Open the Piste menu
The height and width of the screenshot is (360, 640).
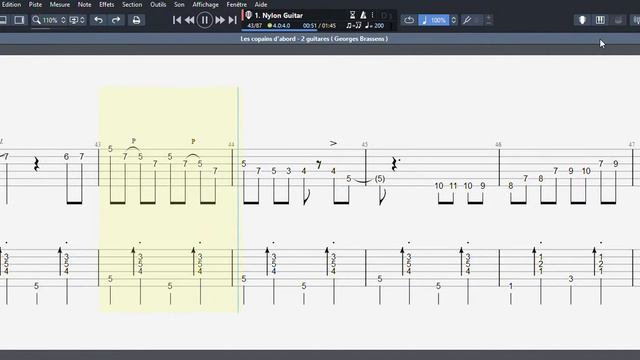(35, 4)
